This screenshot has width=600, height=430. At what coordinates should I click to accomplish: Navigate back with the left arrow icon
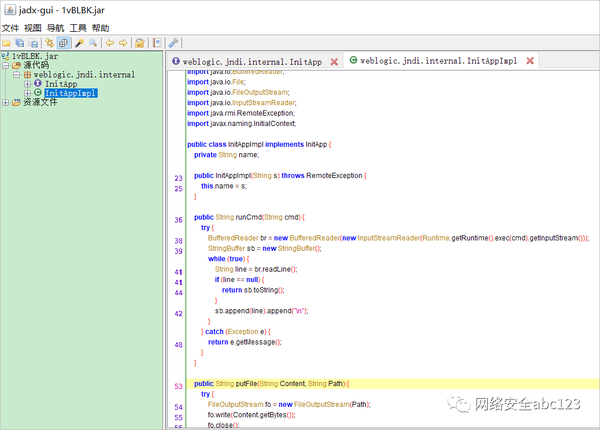point(109,44)
